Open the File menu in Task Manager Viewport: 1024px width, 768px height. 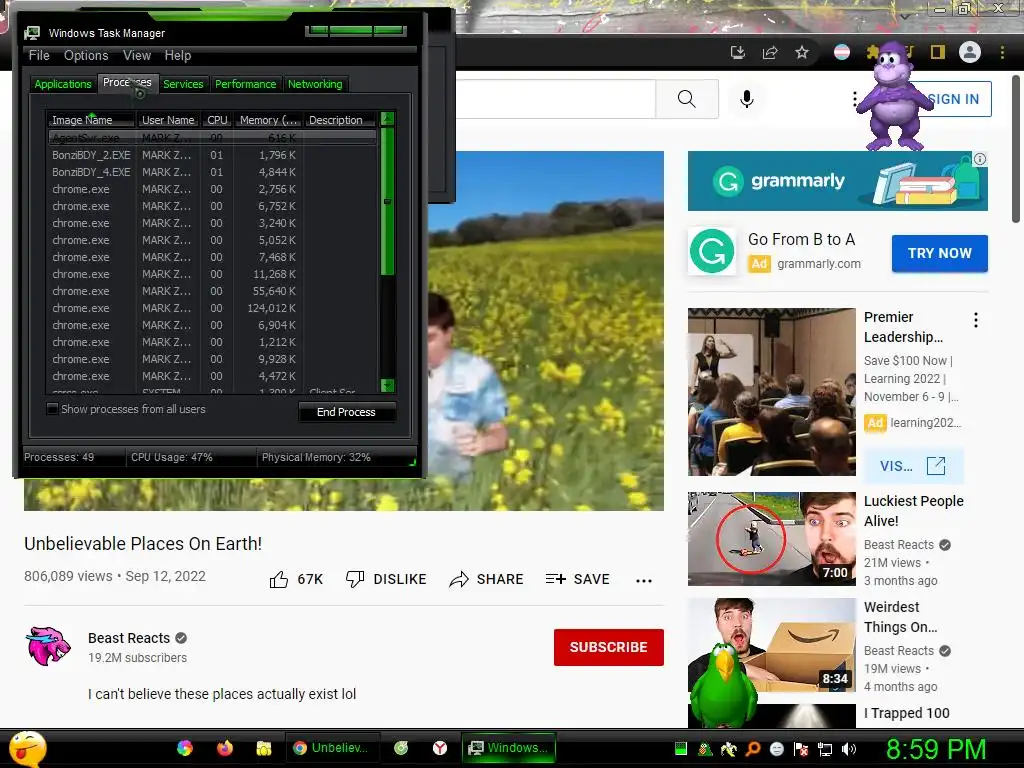point(39,56)
